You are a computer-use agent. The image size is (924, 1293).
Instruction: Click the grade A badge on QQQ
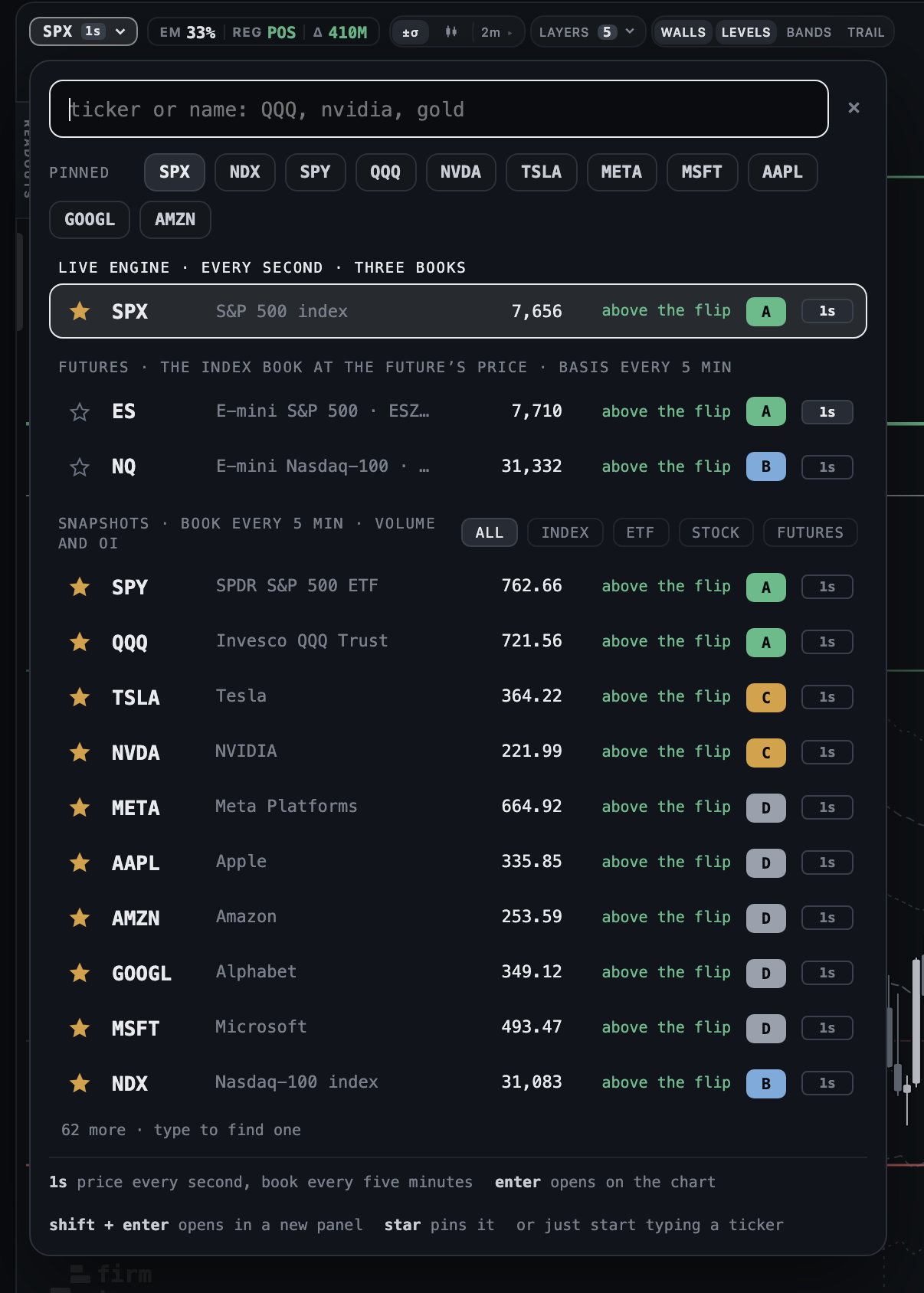click(x=766, y=643)
